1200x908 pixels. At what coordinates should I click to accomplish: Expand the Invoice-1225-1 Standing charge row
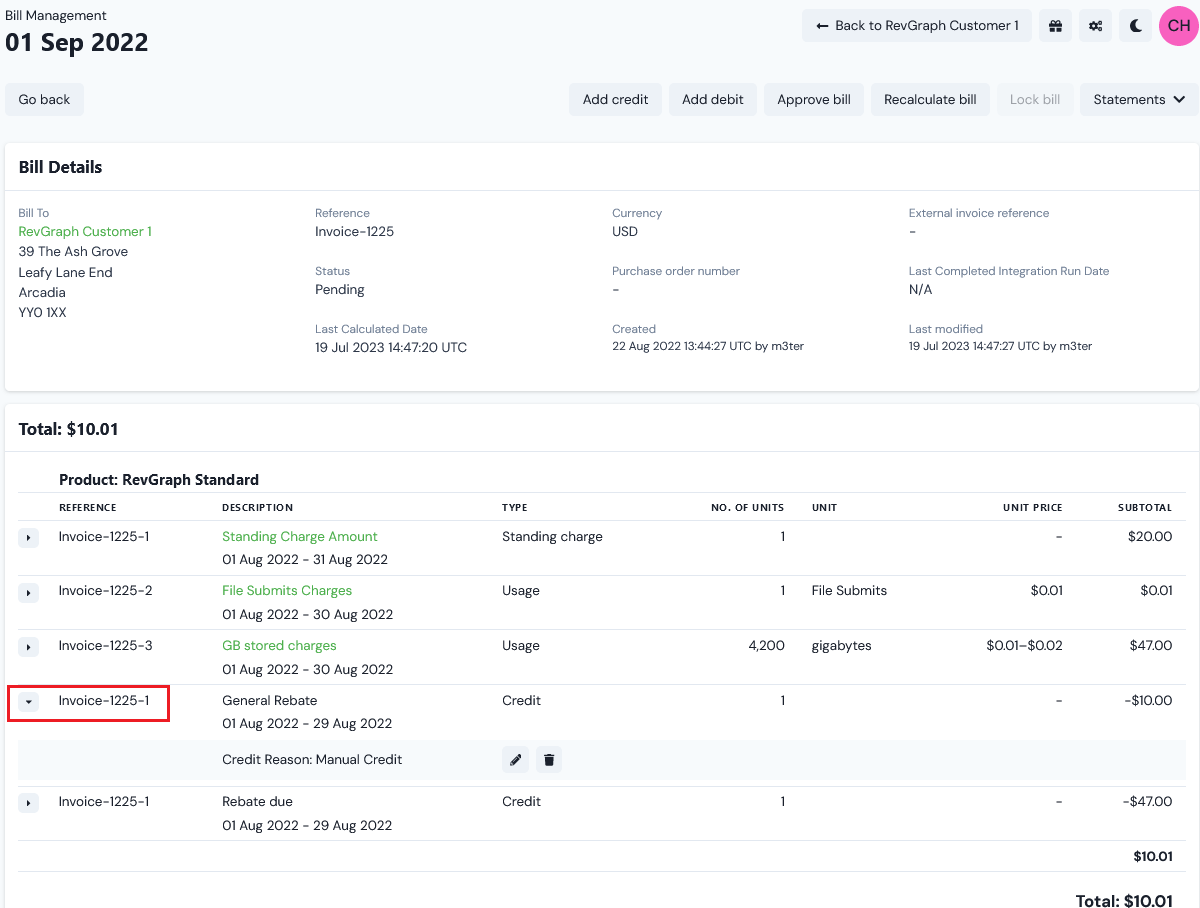tap(28, 538)
